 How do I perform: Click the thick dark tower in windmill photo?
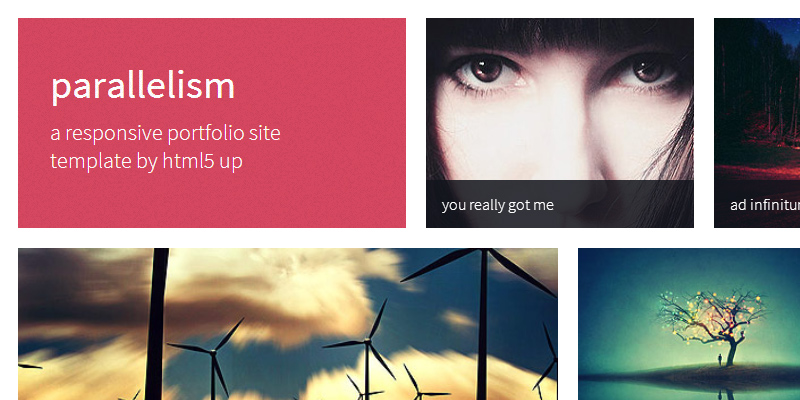point(156,324)
